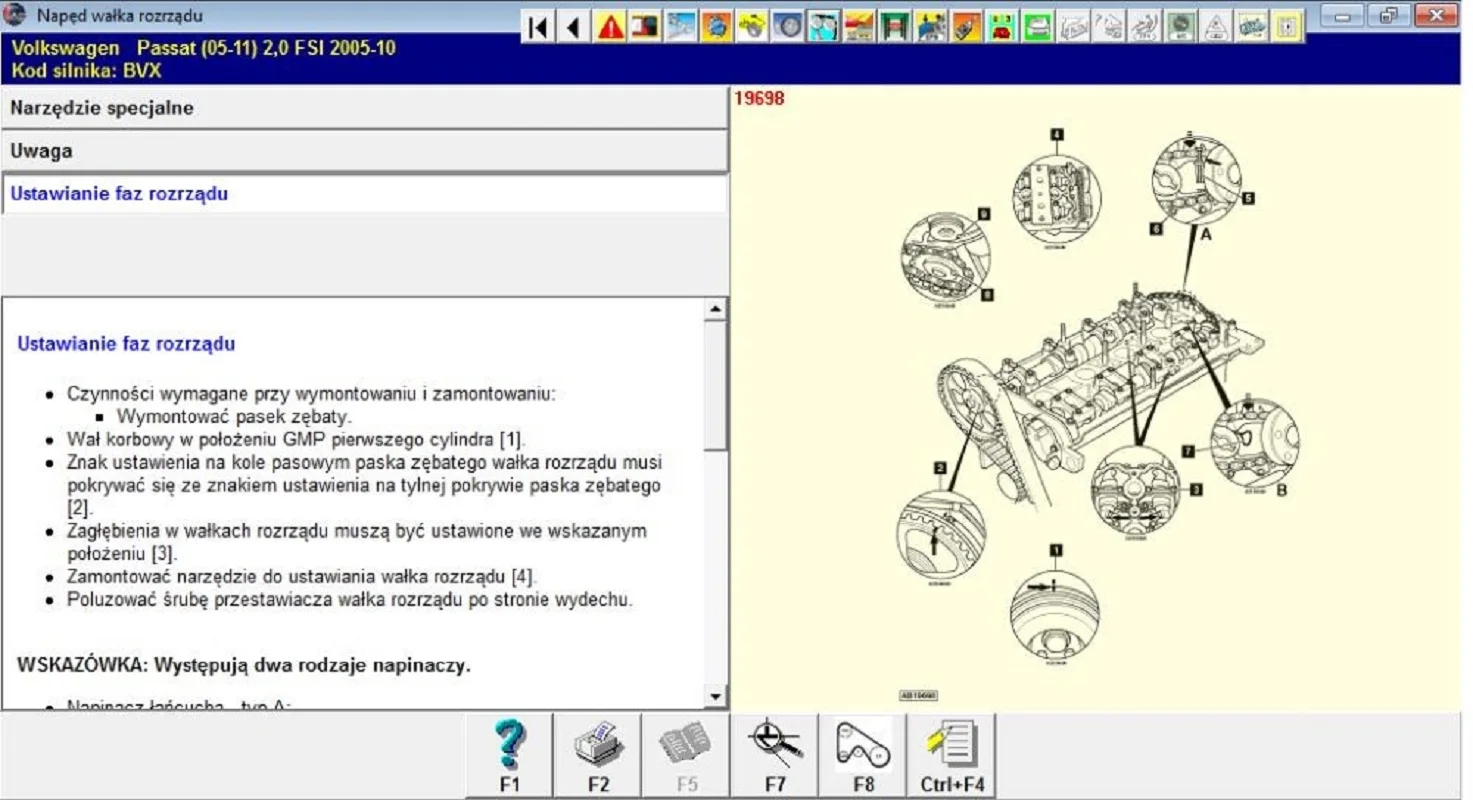This screenshot has height=800, width=1473.
Task: Print the page using F2 printer icon
Action: point(598,756)
